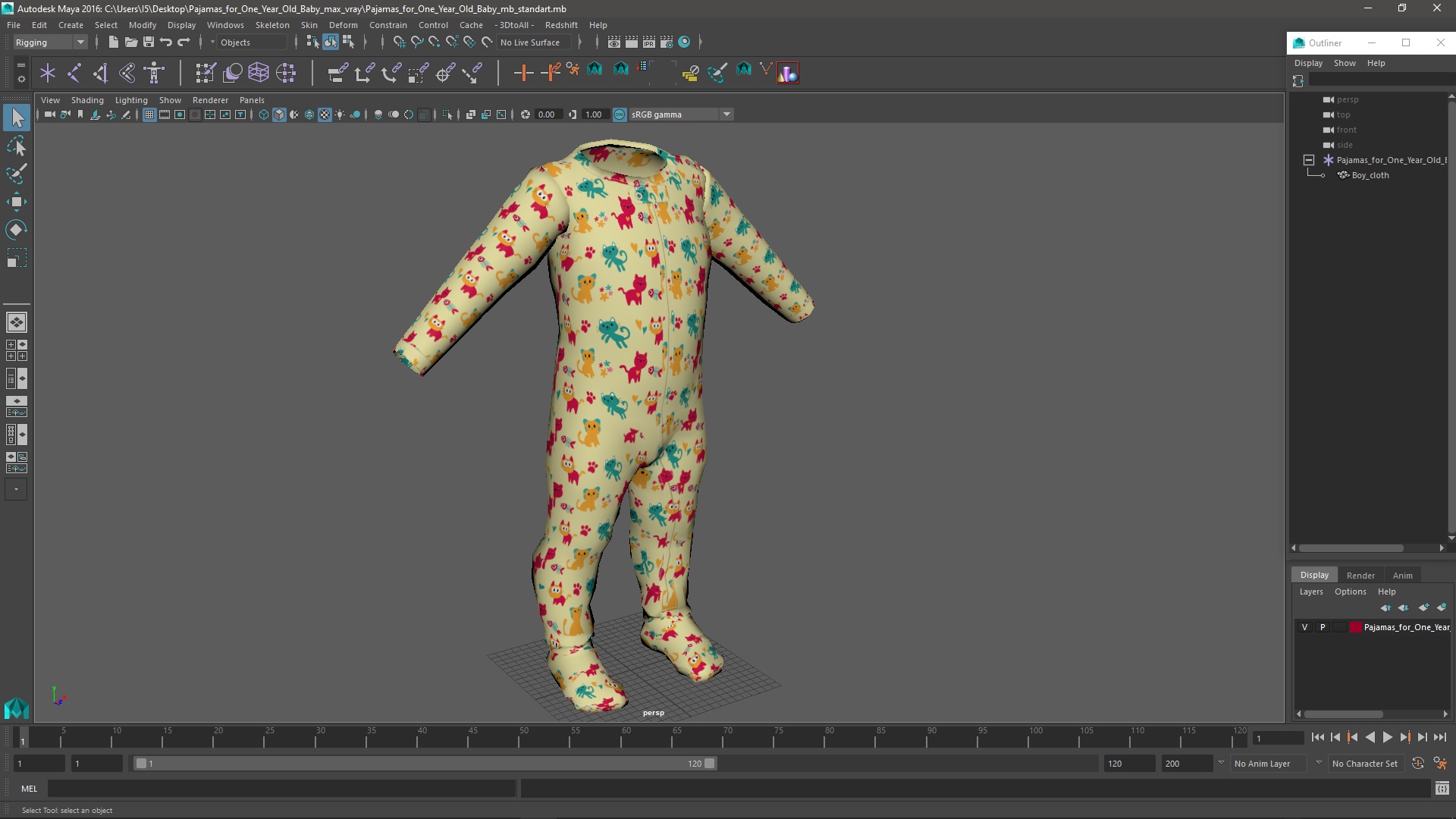Toggle the layer playback P box
The image size is (1456, 819).
click(x=1323, y=627)
